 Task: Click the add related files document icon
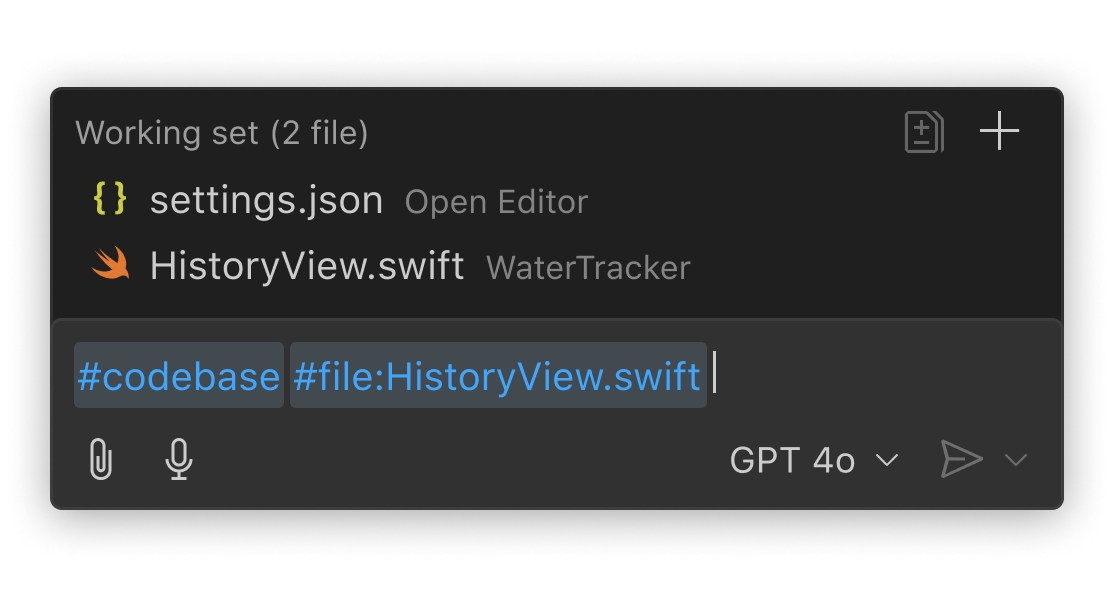tap(925, 132)
